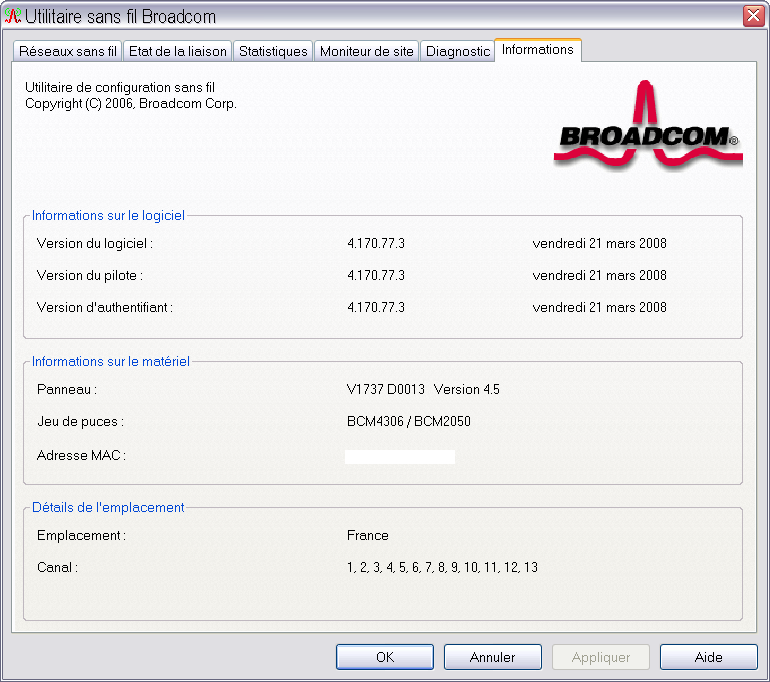The height and width of the screenshot is (682, 770).
Task: Click the Version du pilote label
Action: click(x=89, y=275)
